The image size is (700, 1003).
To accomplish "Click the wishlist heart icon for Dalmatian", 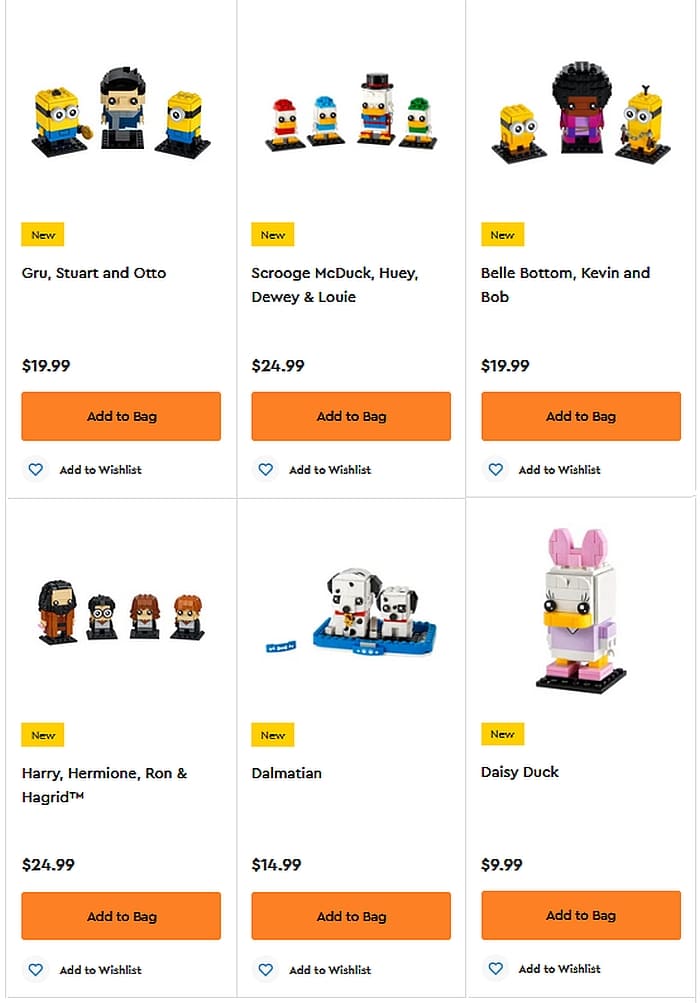I will 266,969.
